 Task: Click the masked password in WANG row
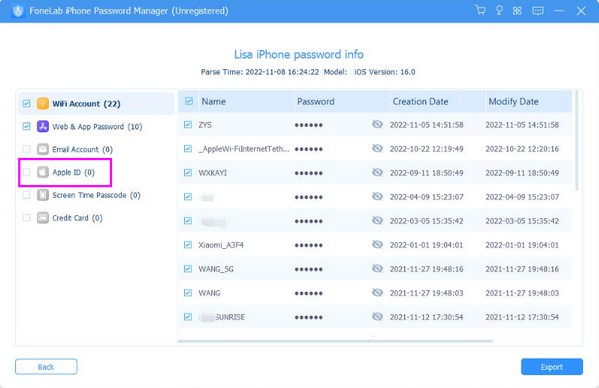pyautogui.click(x=309, y=293)
